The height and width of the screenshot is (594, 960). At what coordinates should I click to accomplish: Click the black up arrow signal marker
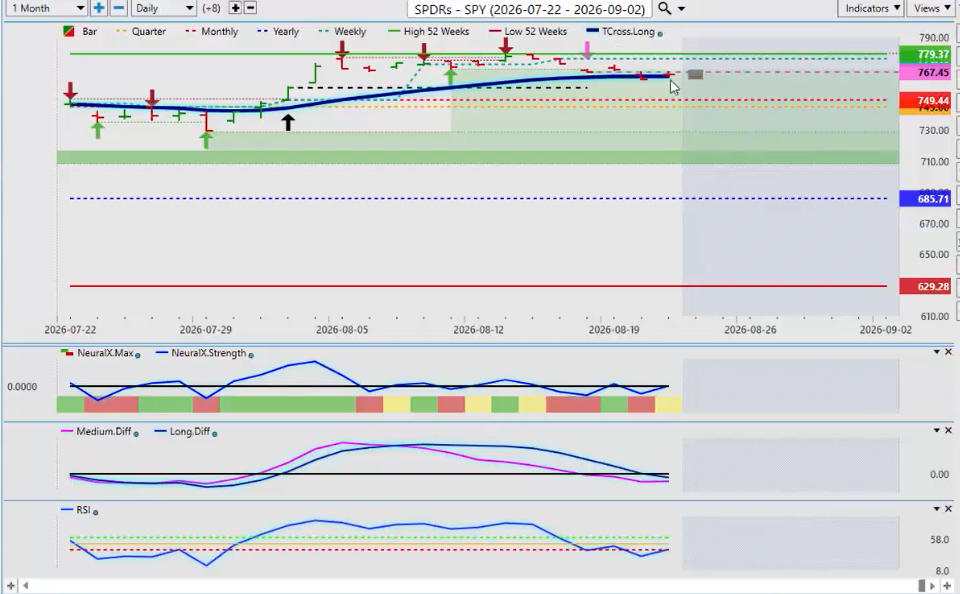tap(288, 122)
